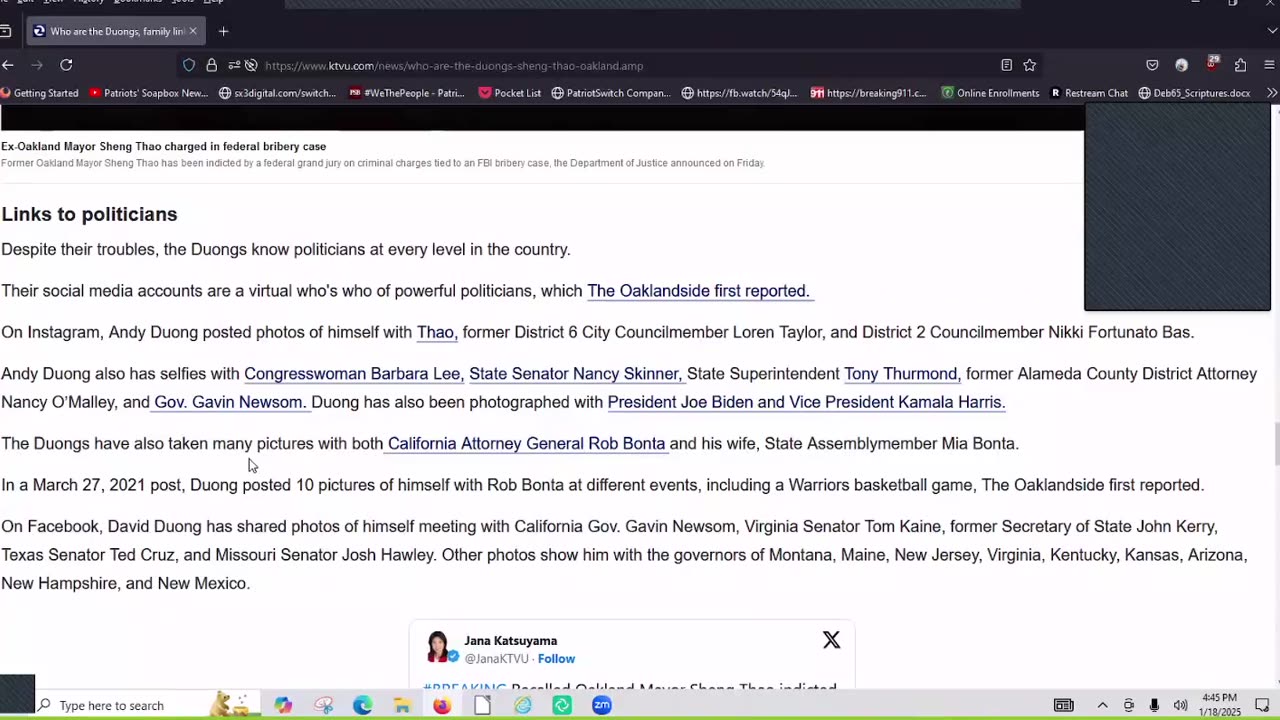Screen dimensions: 1280x720
Task: Open President Joe Biden and Kamala Harris link
Action: click(806, 402)
